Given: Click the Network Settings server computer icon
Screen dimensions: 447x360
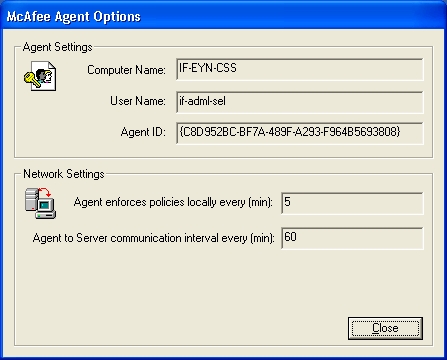Looking at the screenshot, I should (40, 203).
